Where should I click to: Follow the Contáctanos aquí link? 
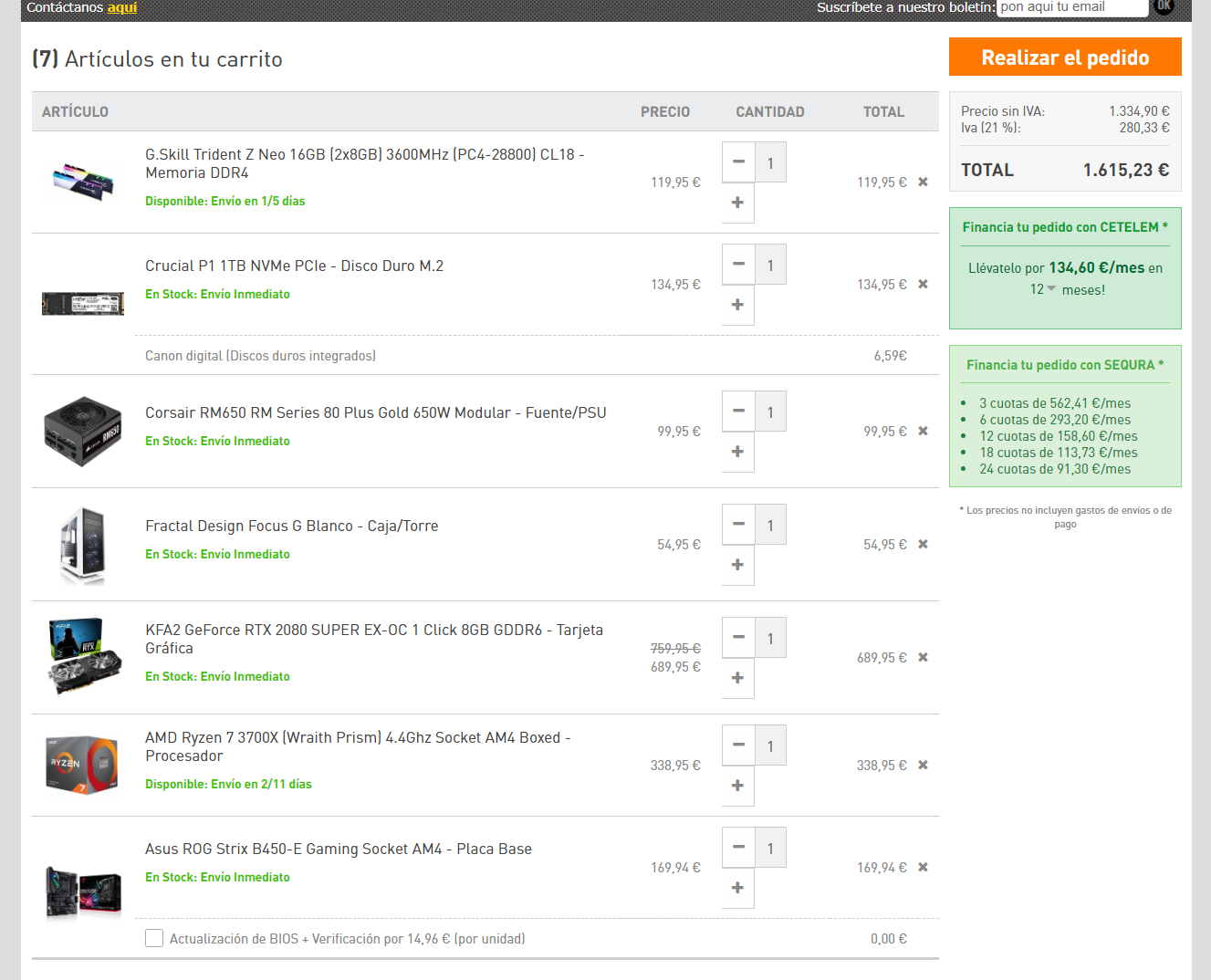(122, 7)
